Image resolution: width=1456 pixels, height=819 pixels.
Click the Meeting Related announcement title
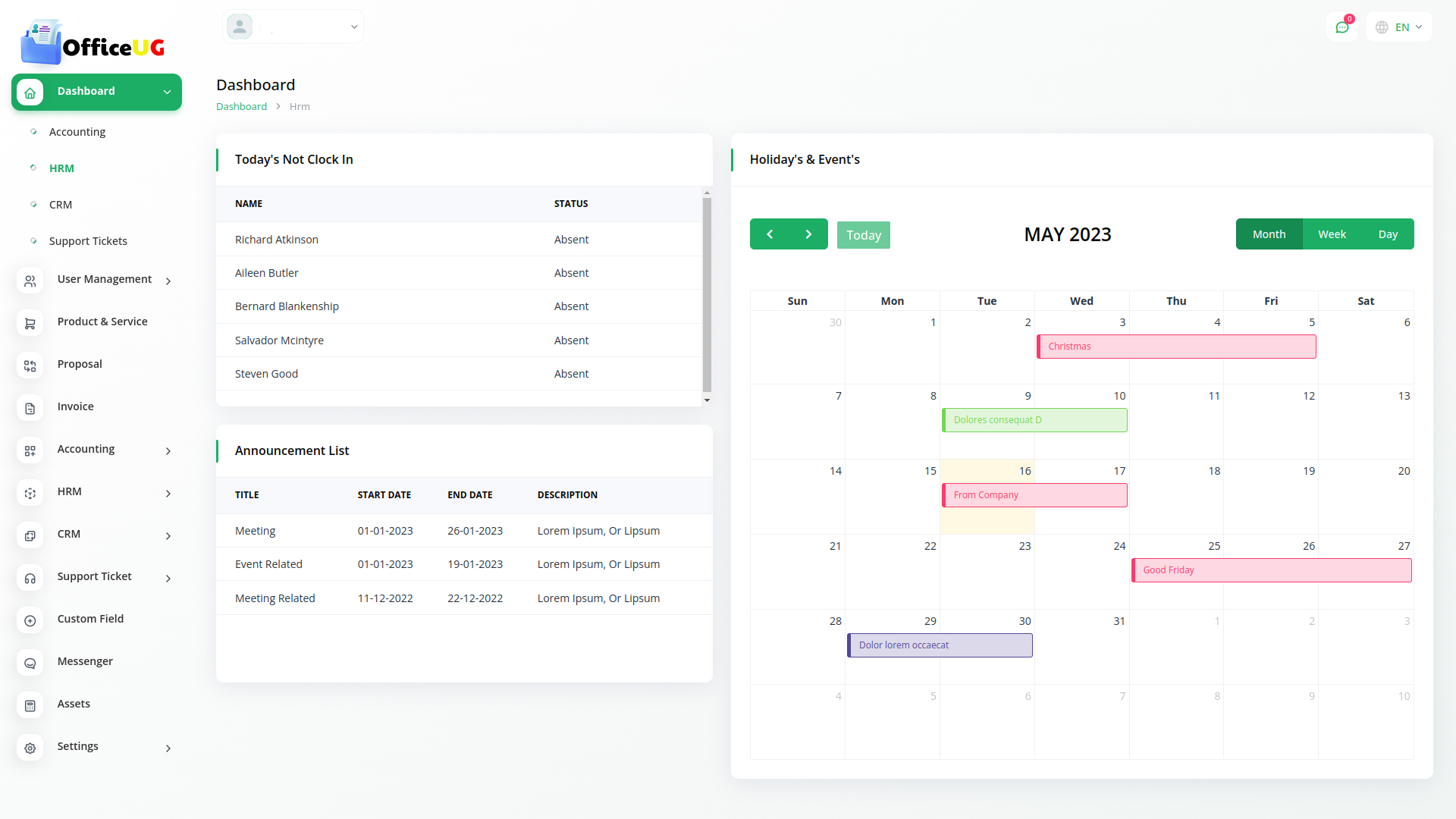click(275, 598)
